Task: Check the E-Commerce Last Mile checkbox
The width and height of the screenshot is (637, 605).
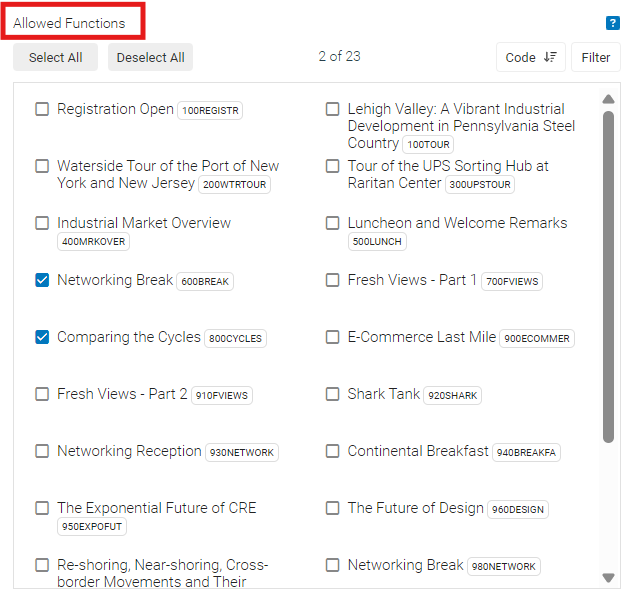Action: pos(332,337)
